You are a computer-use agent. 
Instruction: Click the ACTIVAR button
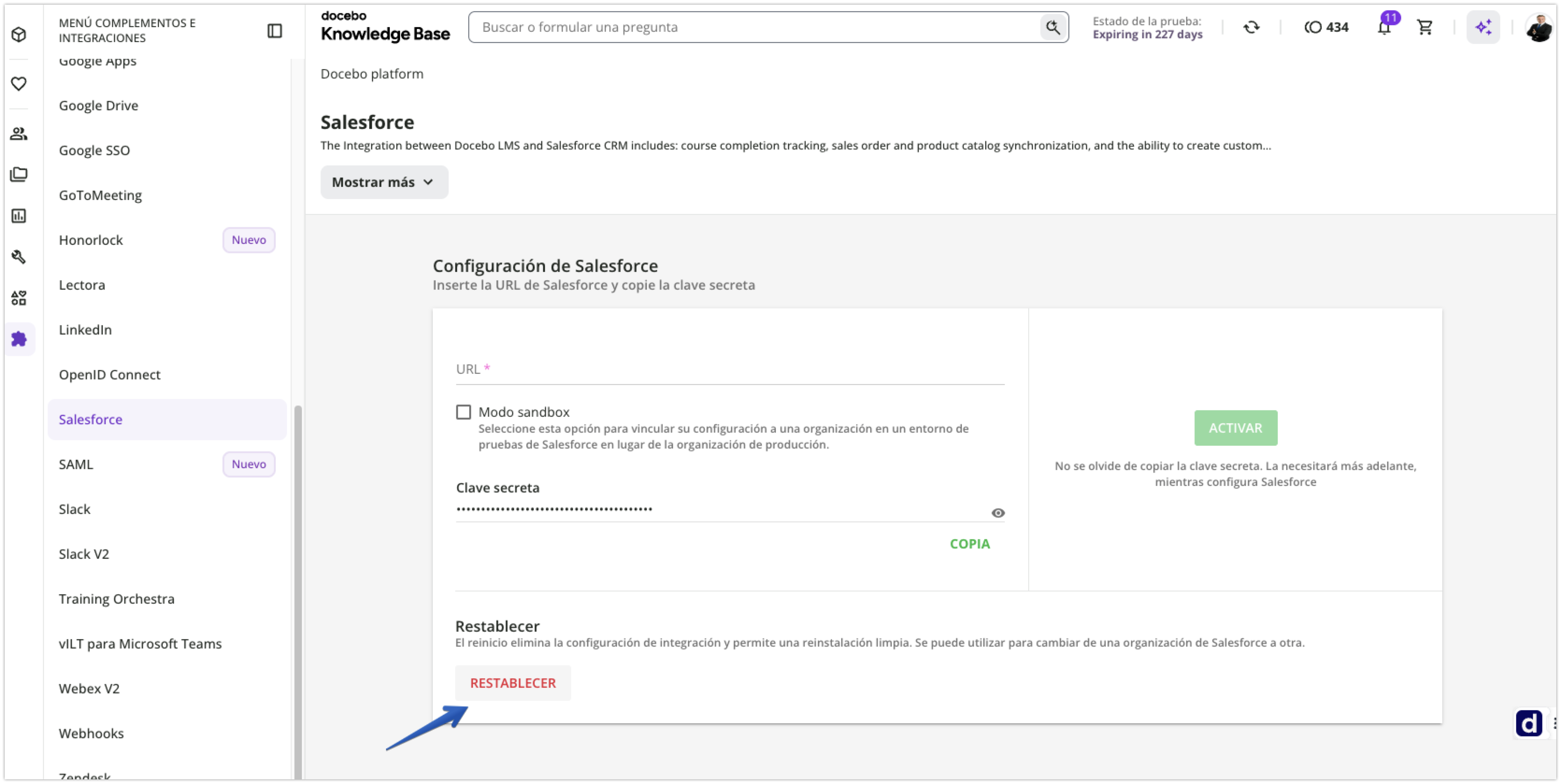point(1235,428)
